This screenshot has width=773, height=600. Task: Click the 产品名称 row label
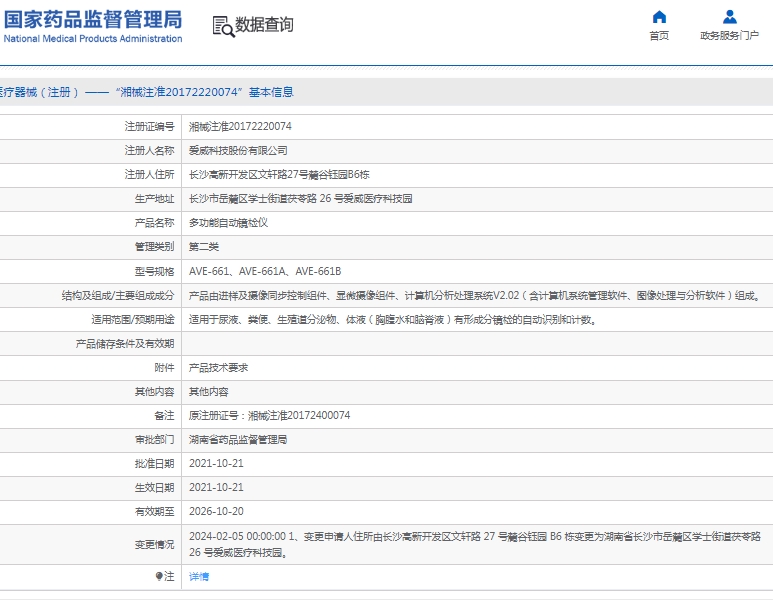(x=154, y=223)
